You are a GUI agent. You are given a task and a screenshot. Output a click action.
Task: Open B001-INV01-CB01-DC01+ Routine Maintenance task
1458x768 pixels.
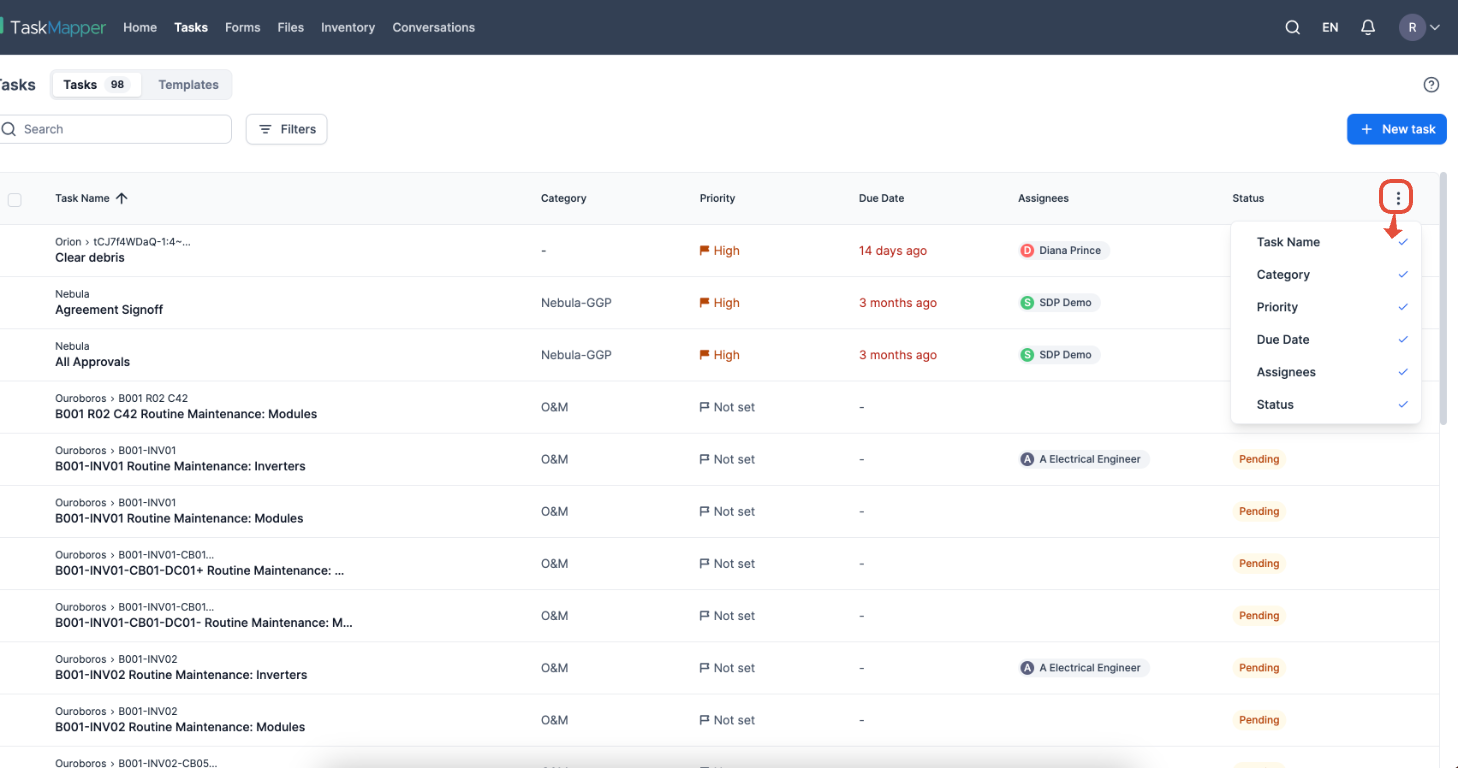(199, 571)
